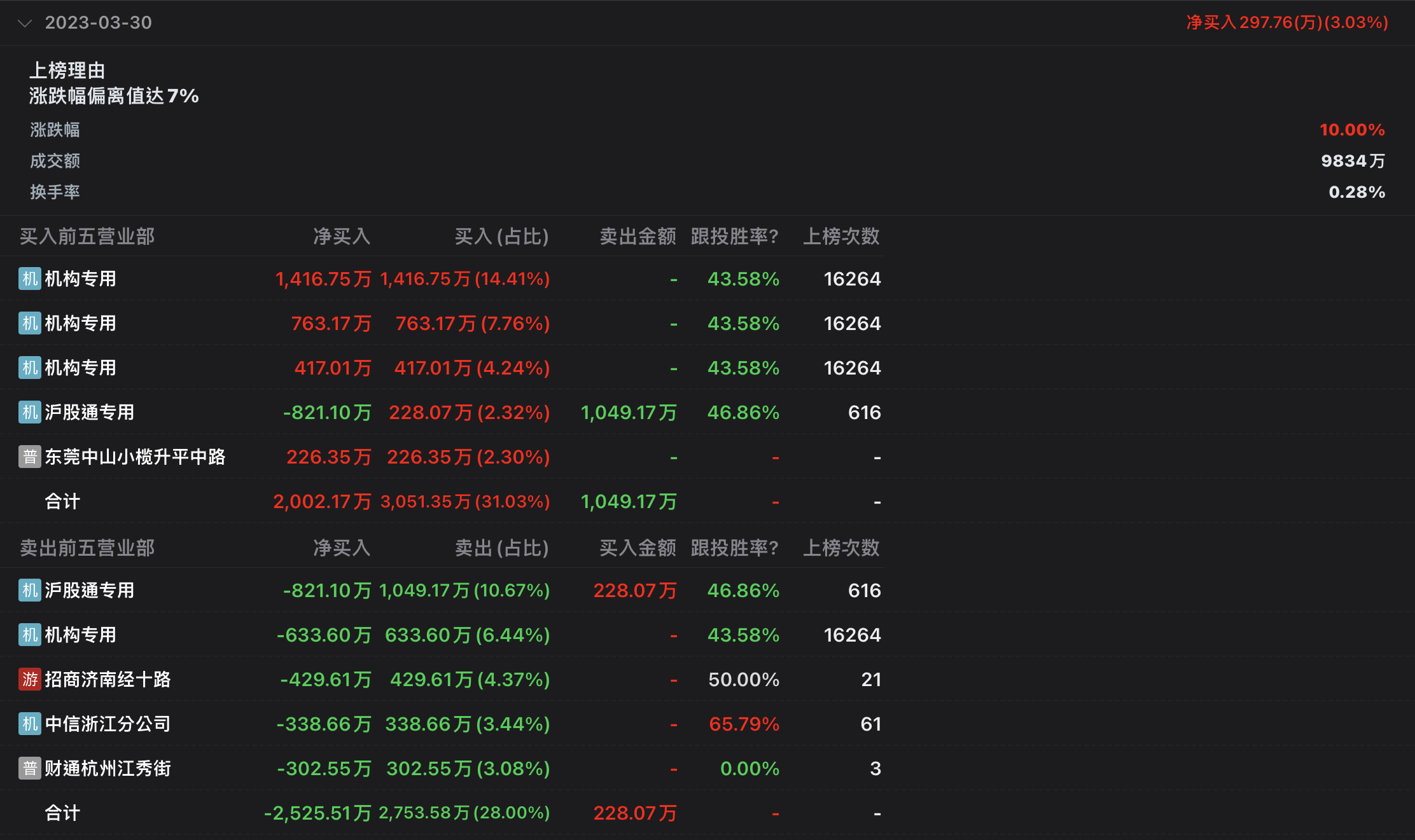The width and height of the screenshot is (1415, 840).
Task: Click 卖出前五营业部 header label
Action: coord(87,548)
